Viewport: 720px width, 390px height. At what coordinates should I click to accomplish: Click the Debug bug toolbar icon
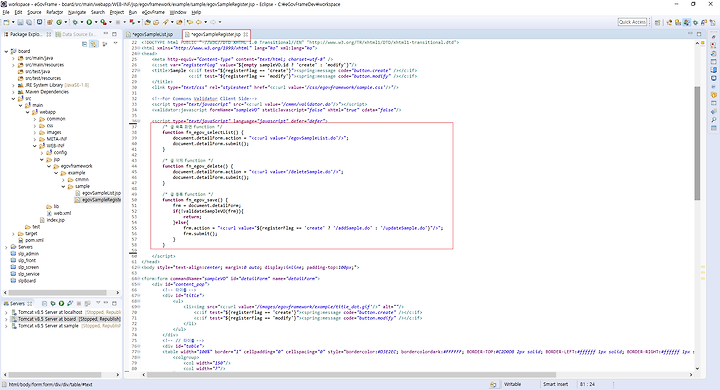click(75, 22)
